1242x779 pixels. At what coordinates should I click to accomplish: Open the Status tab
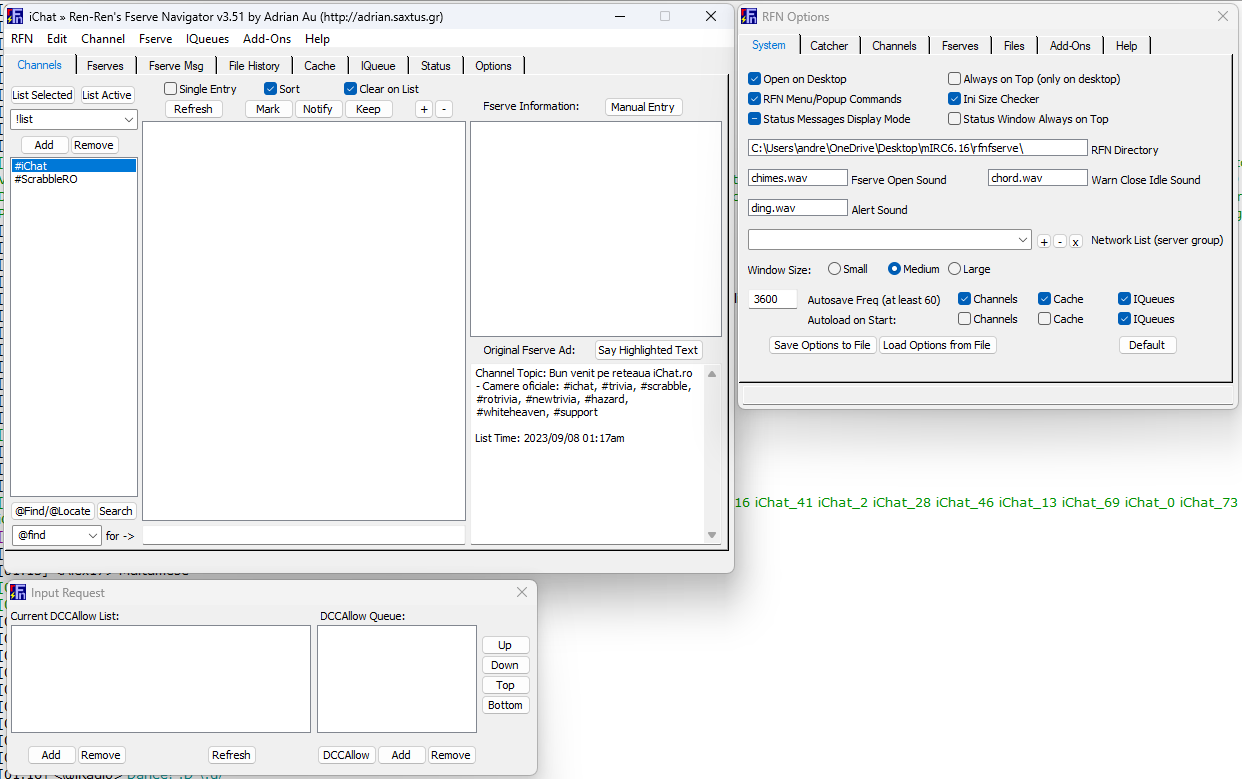click(x=435, y=66)
